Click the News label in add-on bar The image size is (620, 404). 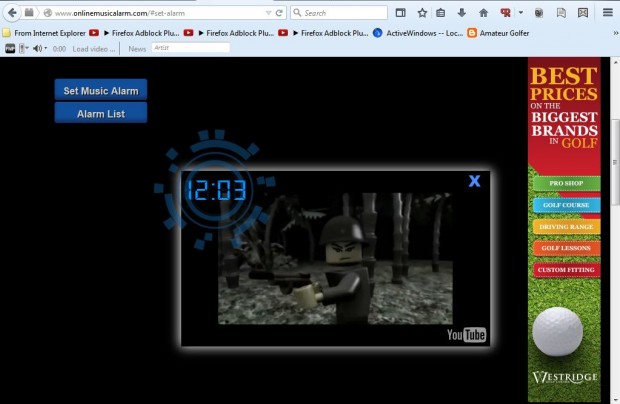coord(137,49)
